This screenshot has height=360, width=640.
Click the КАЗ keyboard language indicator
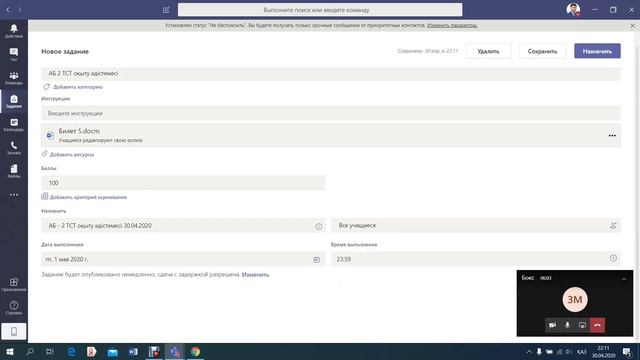(x=581, y=351)
